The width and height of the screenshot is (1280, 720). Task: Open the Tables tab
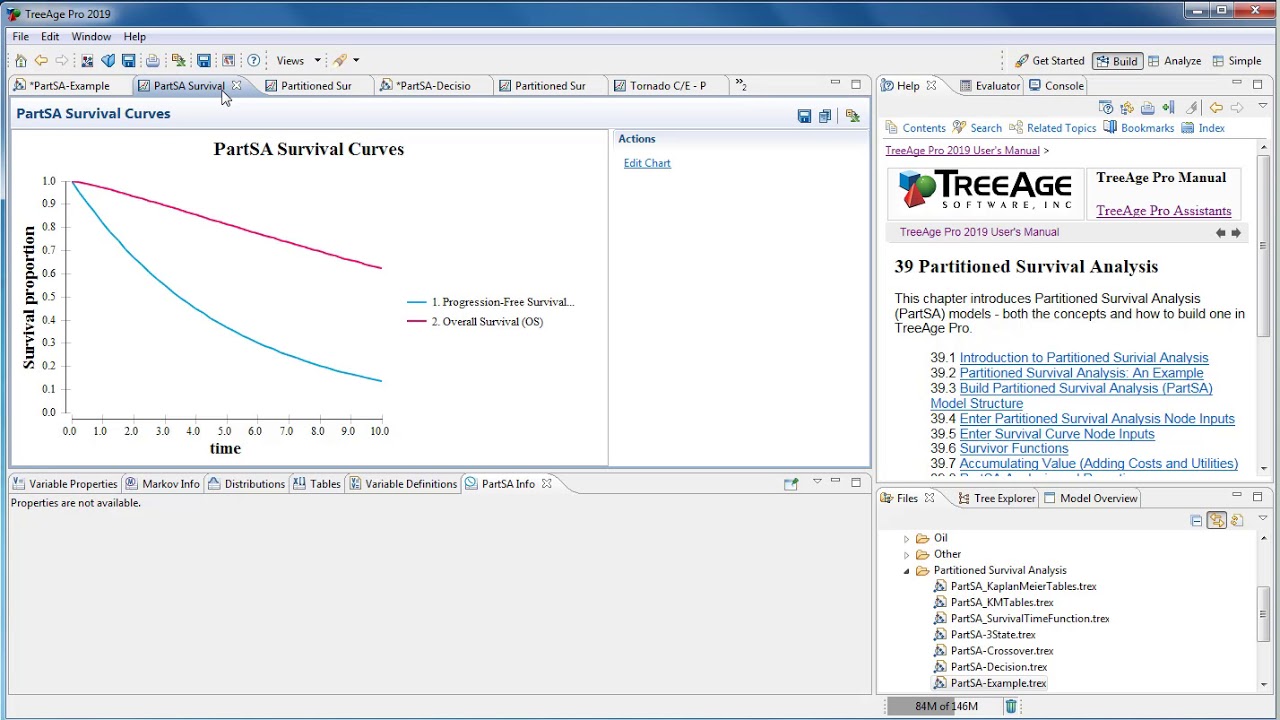[316, 484]
